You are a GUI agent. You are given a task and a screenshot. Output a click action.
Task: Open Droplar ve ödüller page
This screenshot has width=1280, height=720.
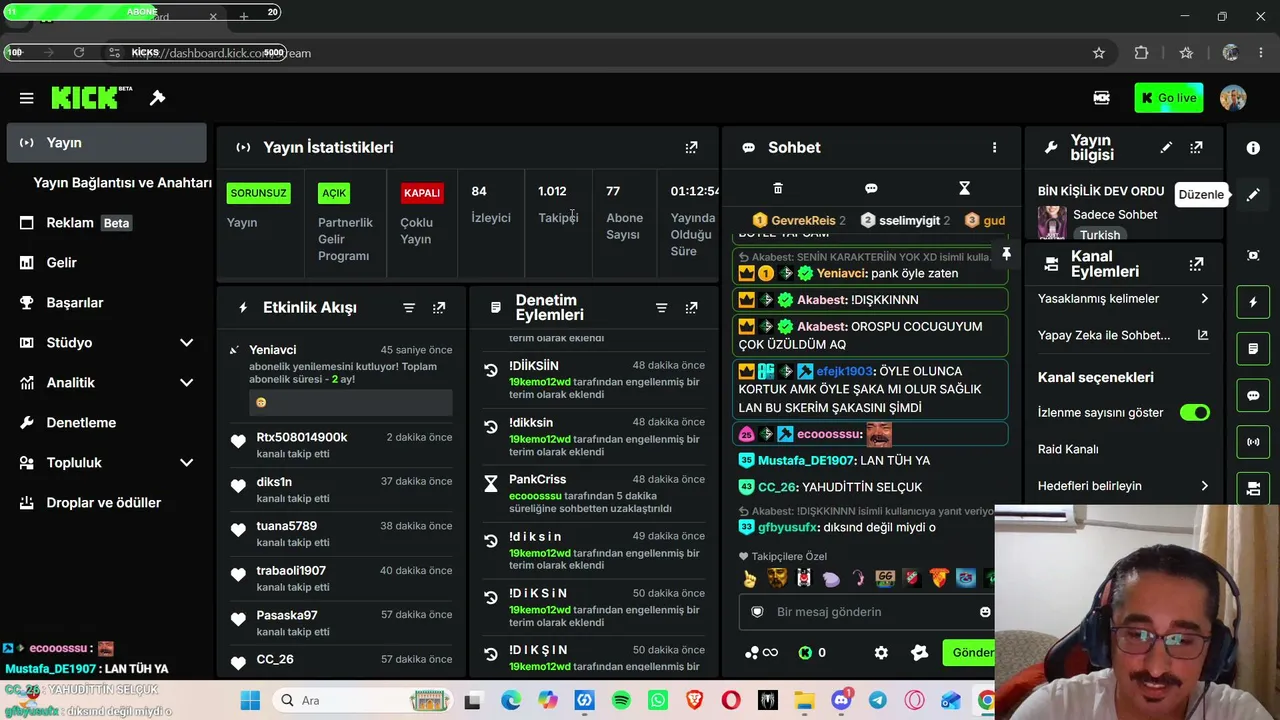pos(106,503)
